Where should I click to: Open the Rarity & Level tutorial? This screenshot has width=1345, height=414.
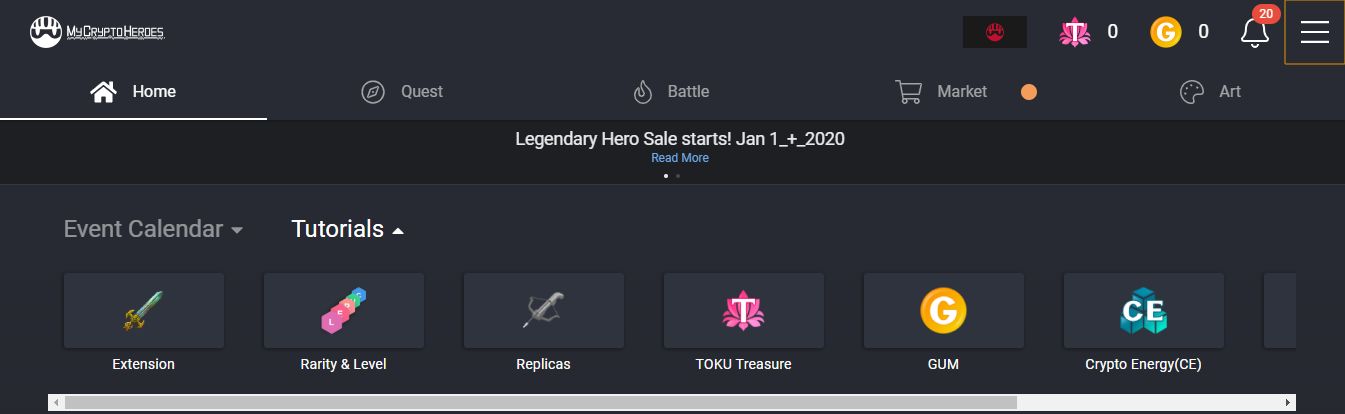[343, 311]
